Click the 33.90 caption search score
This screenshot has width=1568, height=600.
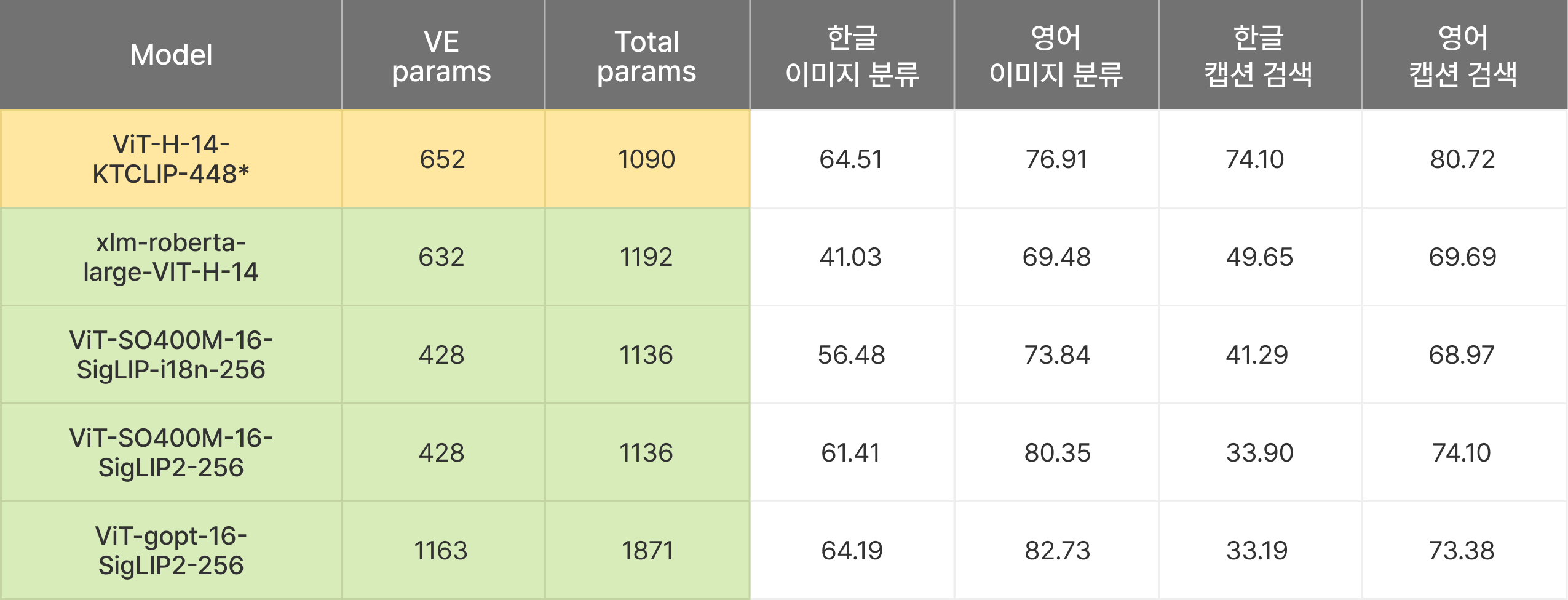coord(1259,452)
